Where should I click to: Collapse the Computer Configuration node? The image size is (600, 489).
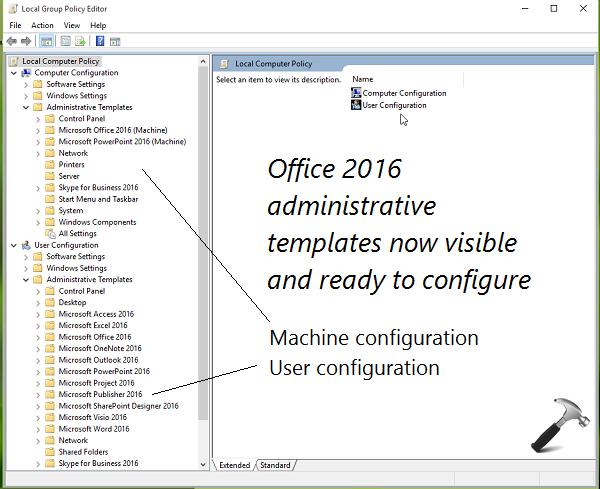click(14, 73)
